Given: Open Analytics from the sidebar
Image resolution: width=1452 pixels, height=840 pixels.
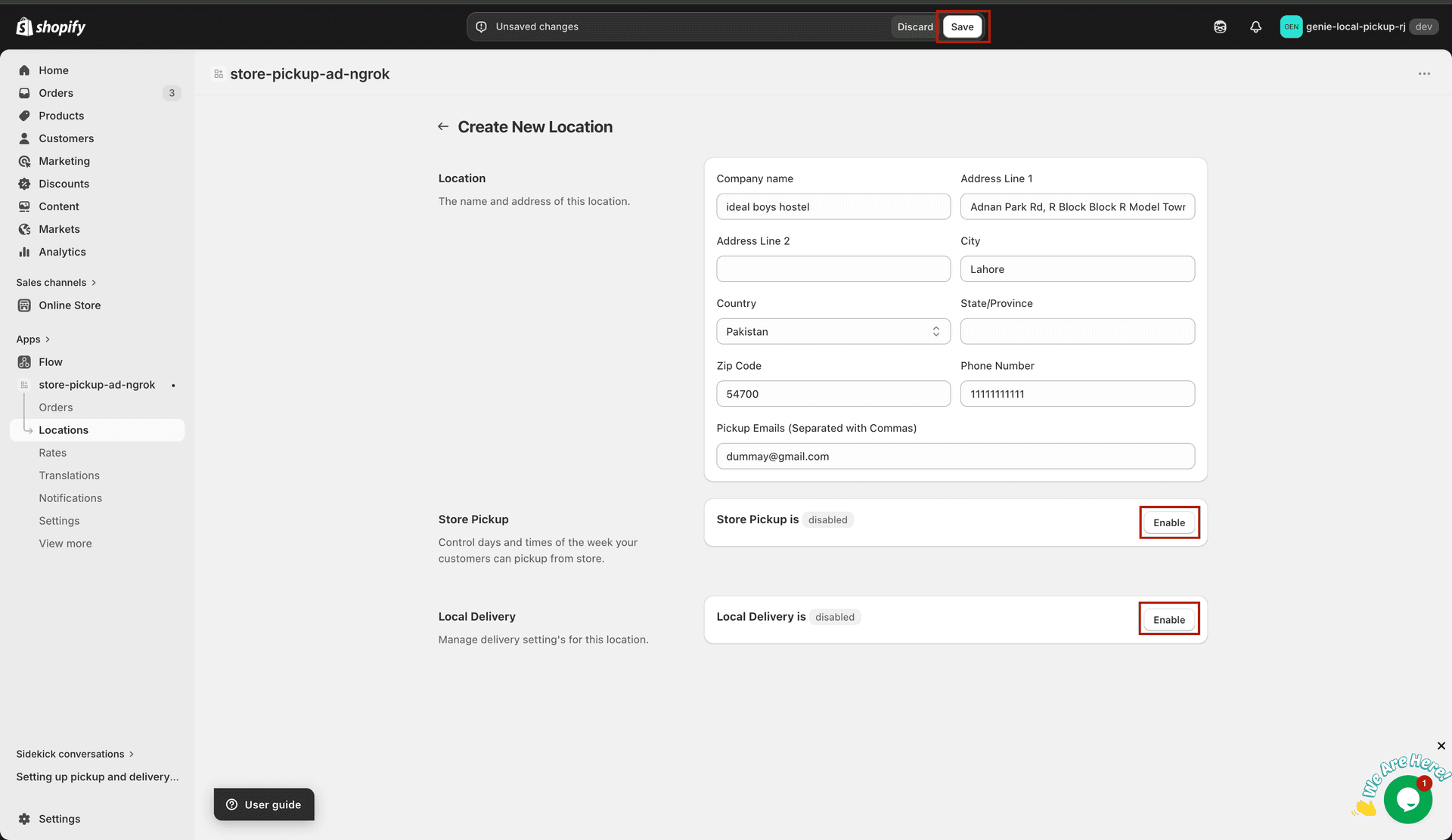Looking at the screenshot, I should click(x=62, y=252).
